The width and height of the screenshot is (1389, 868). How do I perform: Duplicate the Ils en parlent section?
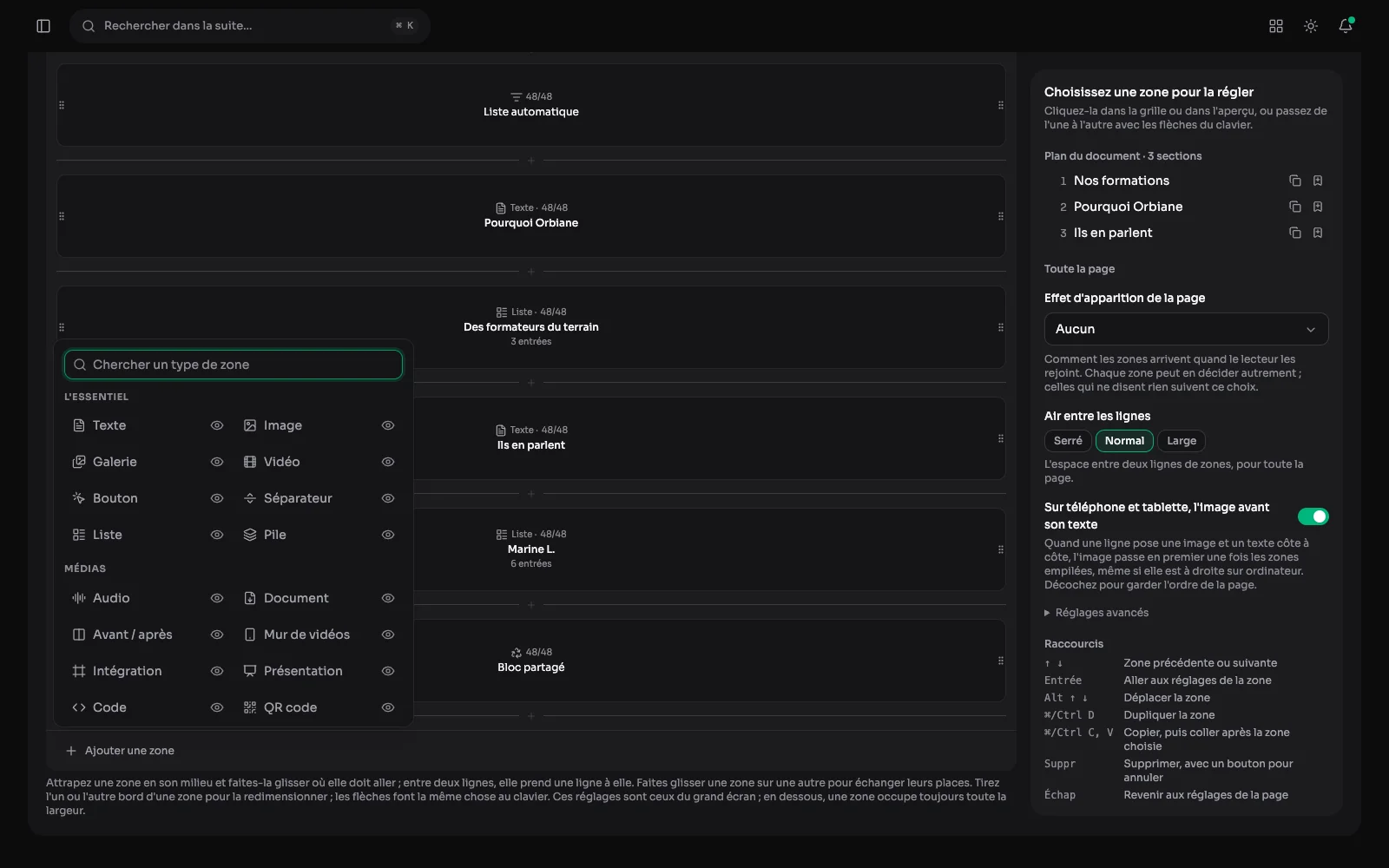tap(1295, 233)
